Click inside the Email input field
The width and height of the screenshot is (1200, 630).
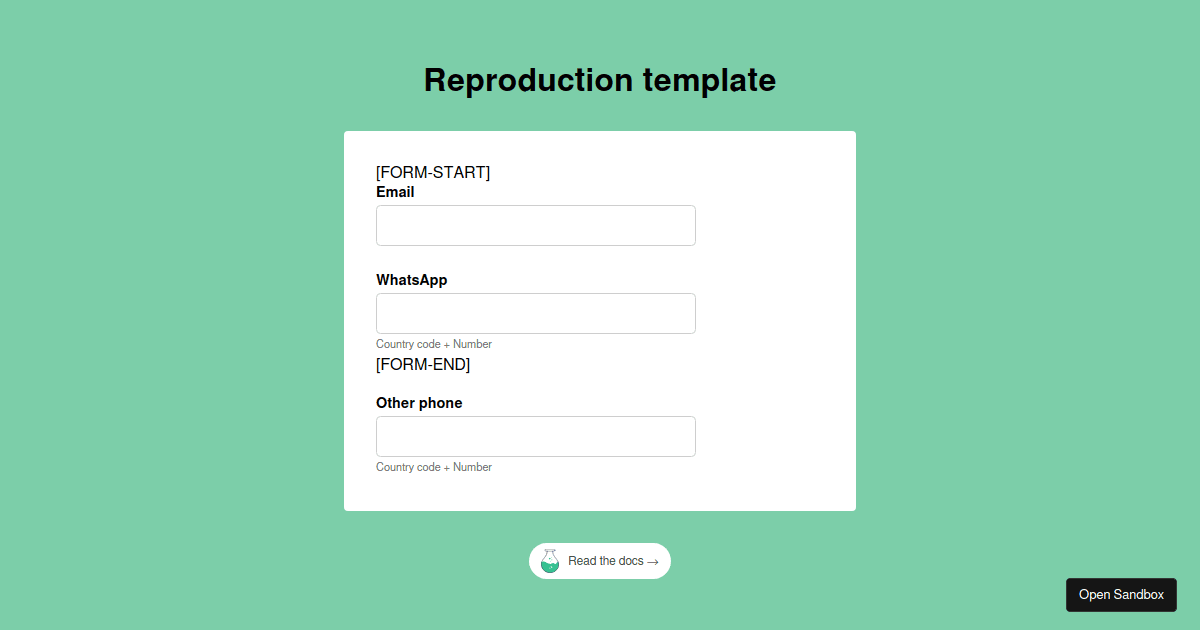pos(535,225)
